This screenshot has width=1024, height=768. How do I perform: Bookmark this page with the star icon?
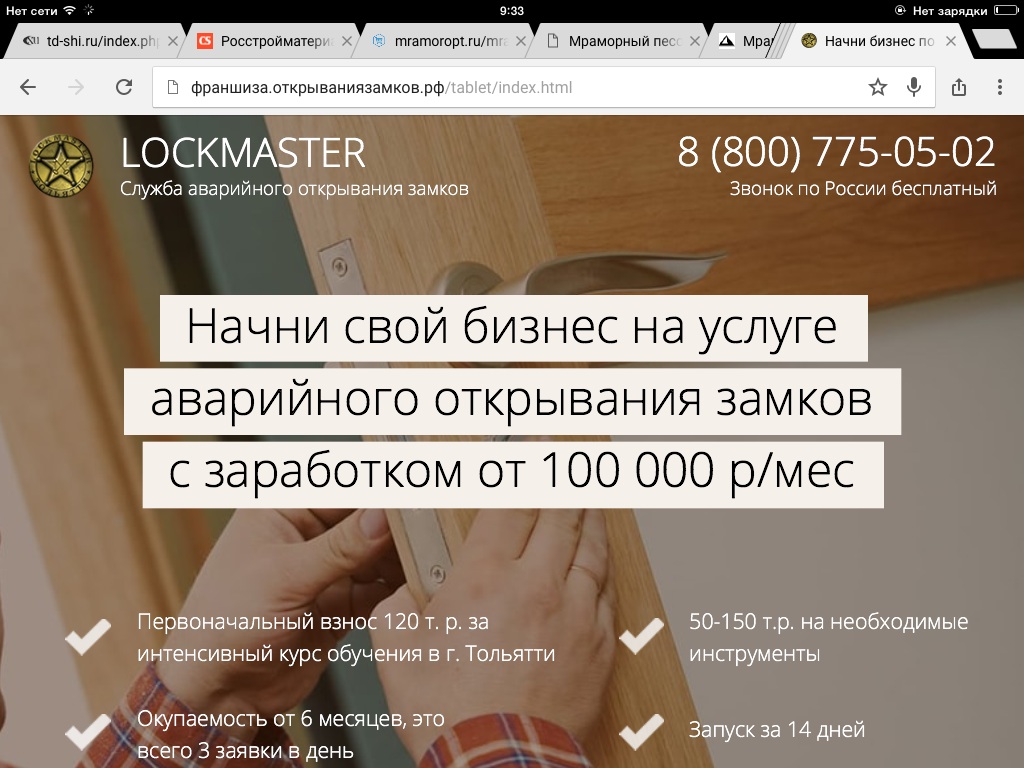pyautogui.click(x=878, y=87)
